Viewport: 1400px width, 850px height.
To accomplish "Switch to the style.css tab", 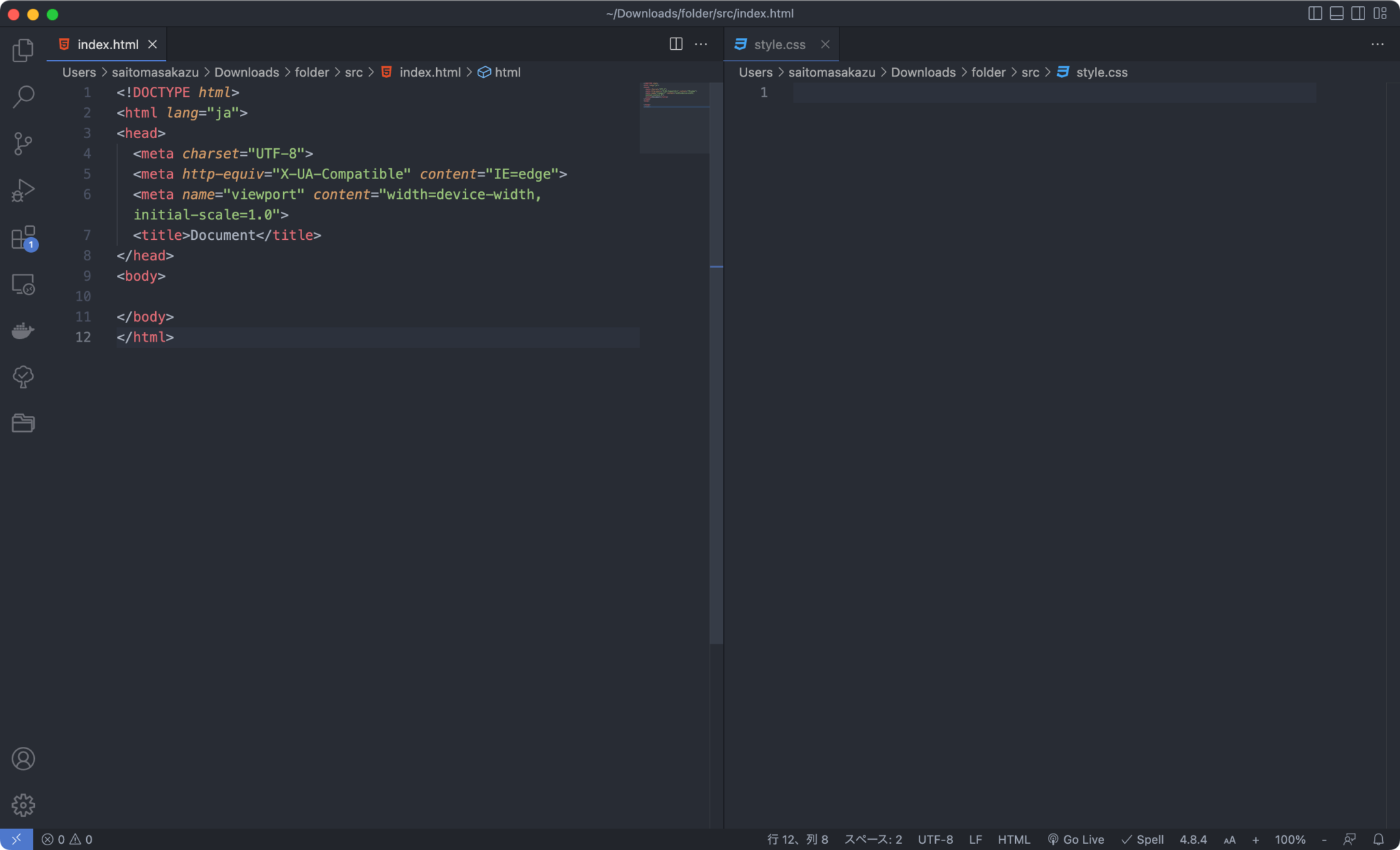I will (779, 44).
